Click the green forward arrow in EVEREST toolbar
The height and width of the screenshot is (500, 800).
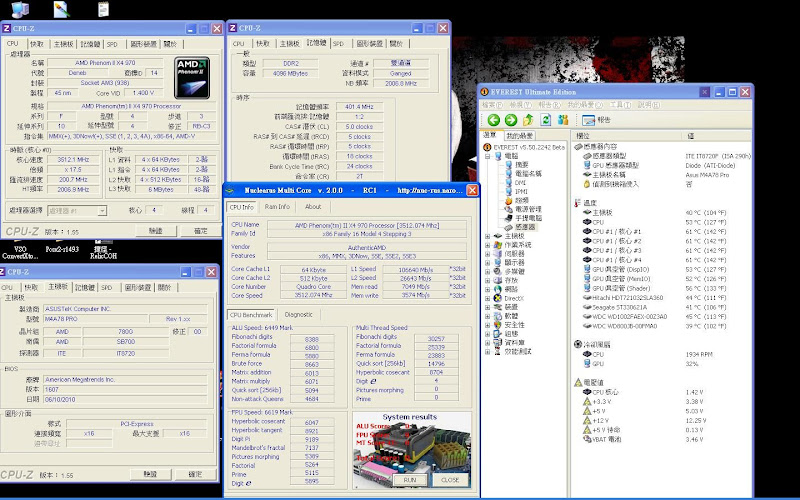click(509, 119)
